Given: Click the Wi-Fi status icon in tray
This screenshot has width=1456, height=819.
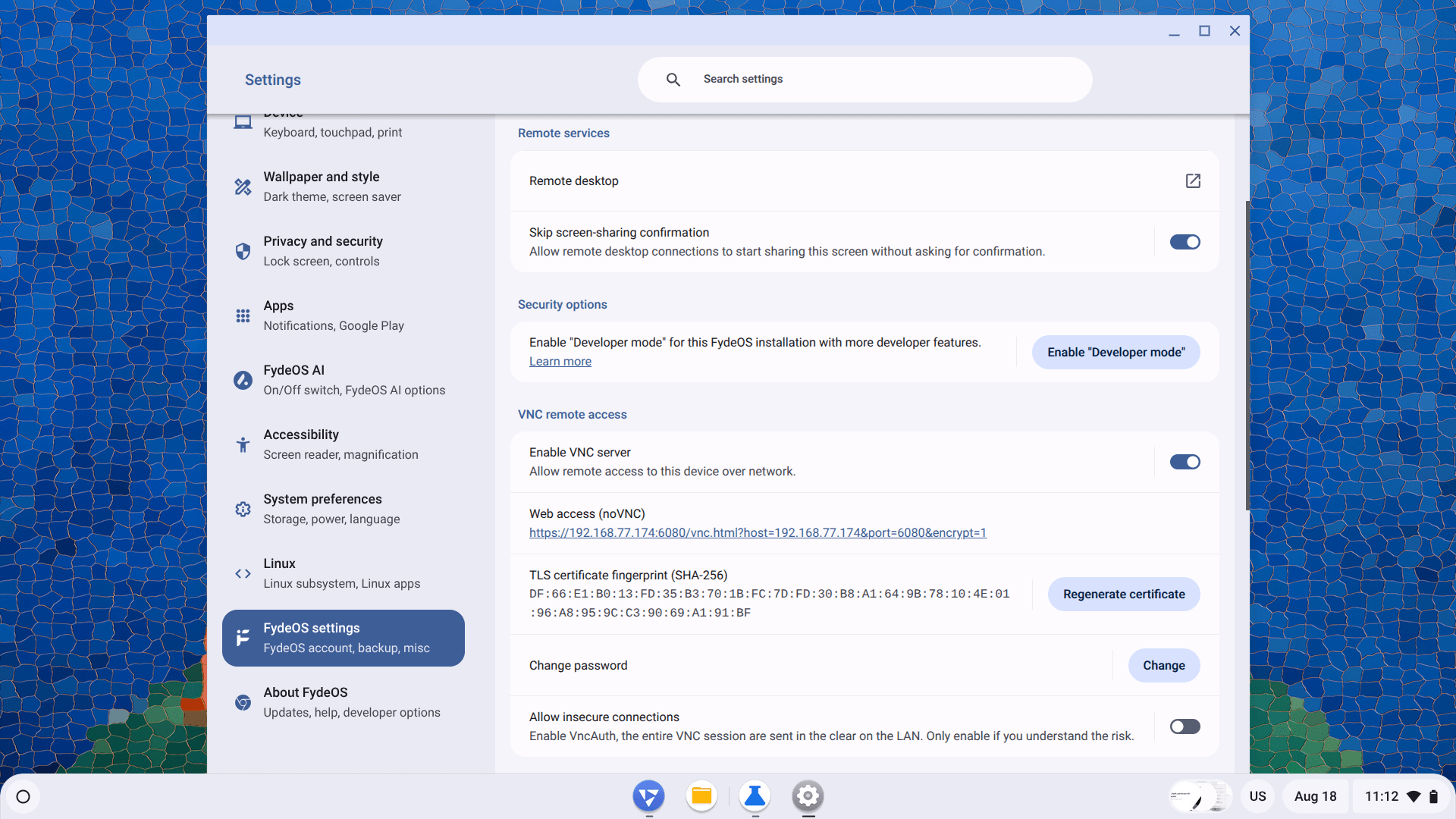Looking at the screenshot, I should (1414, 796).
